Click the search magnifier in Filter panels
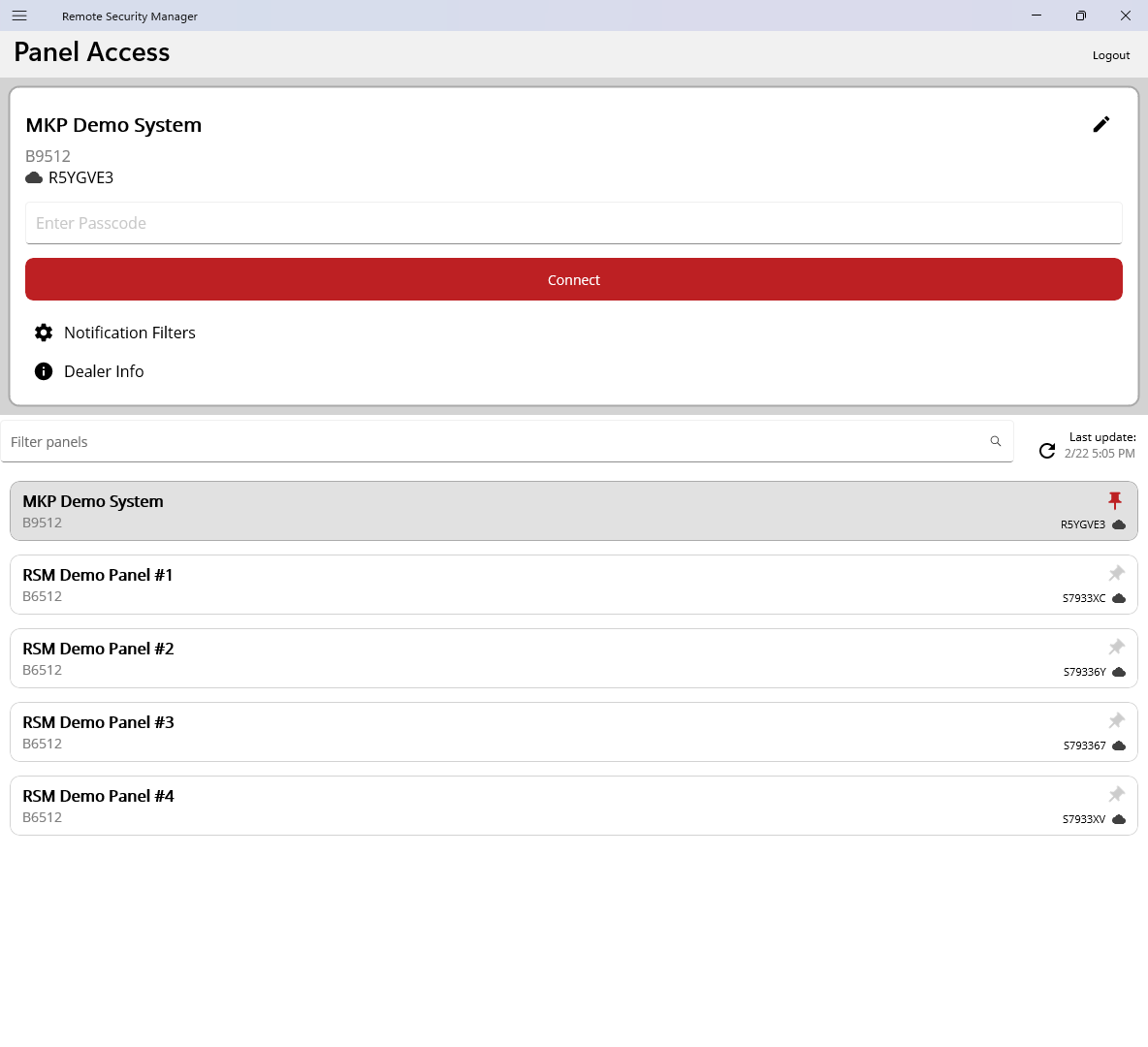 [x=995, y=441]
